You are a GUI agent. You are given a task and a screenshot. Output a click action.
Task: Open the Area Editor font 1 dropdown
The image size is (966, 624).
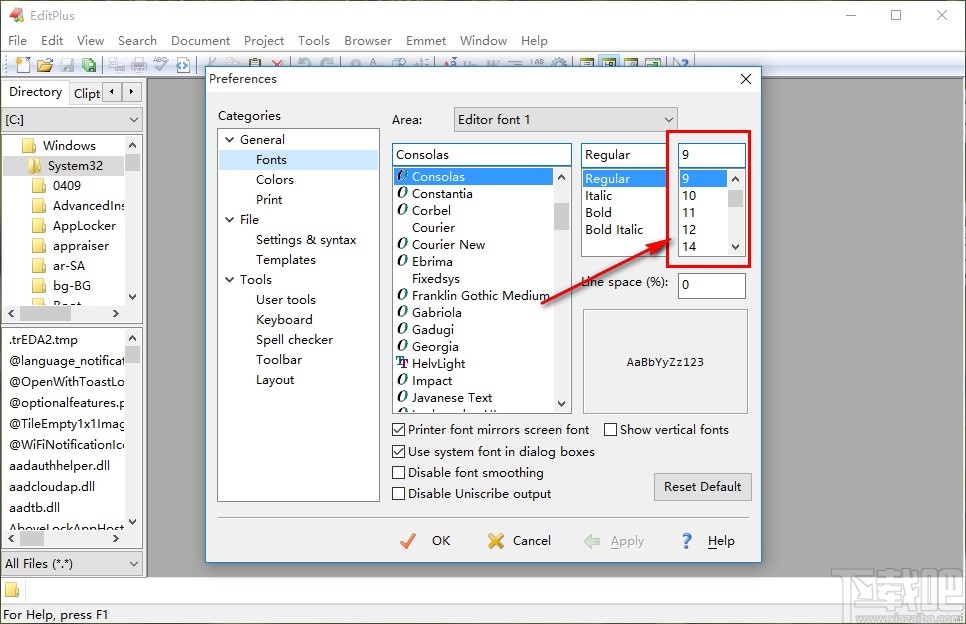click(x=566, y=120)
